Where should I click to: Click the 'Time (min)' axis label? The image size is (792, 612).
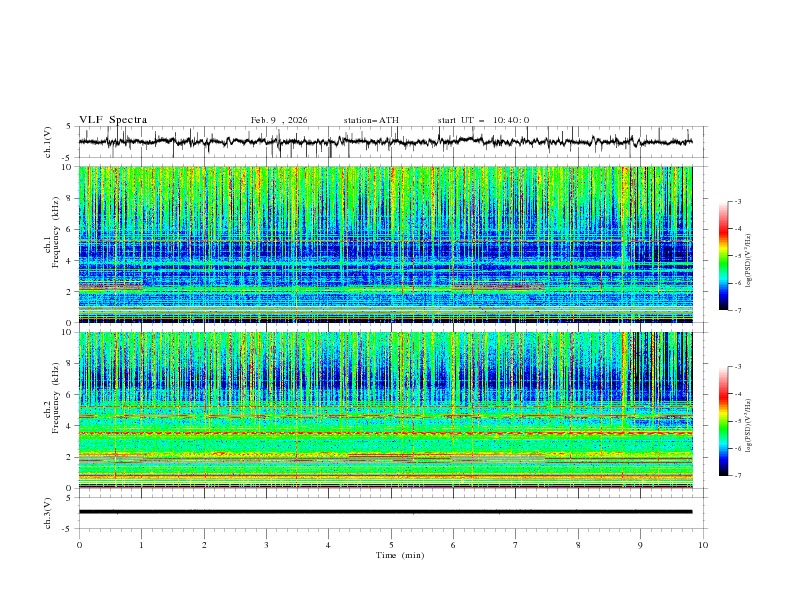[x=400, y=555]
